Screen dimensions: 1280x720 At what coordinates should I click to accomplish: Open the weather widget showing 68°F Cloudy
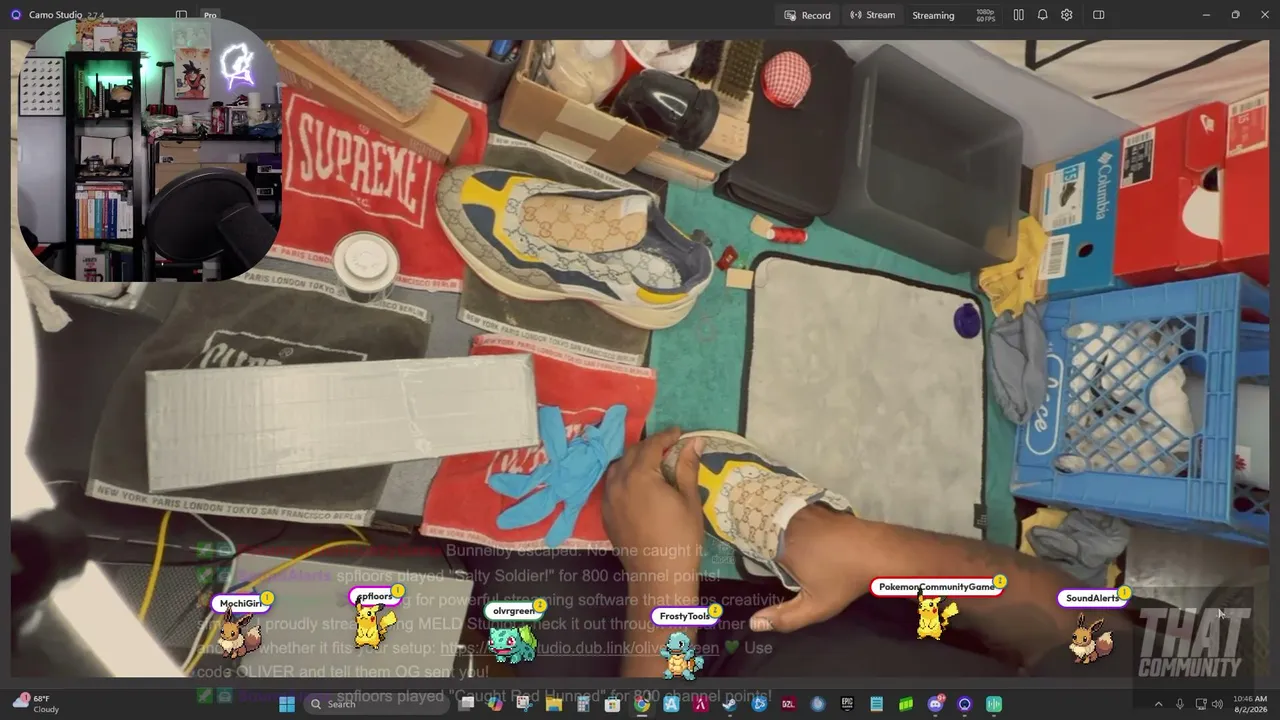click(36, 703)
